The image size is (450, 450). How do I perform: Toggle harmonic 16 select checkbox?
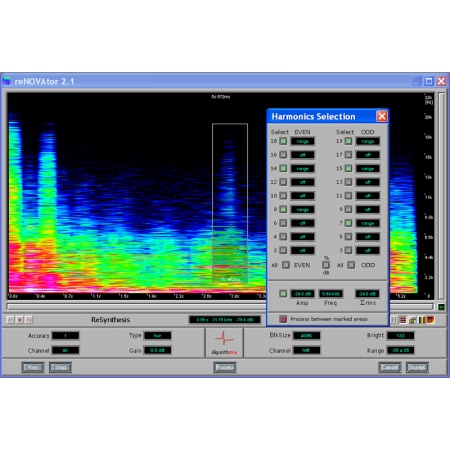click(283, 155)
